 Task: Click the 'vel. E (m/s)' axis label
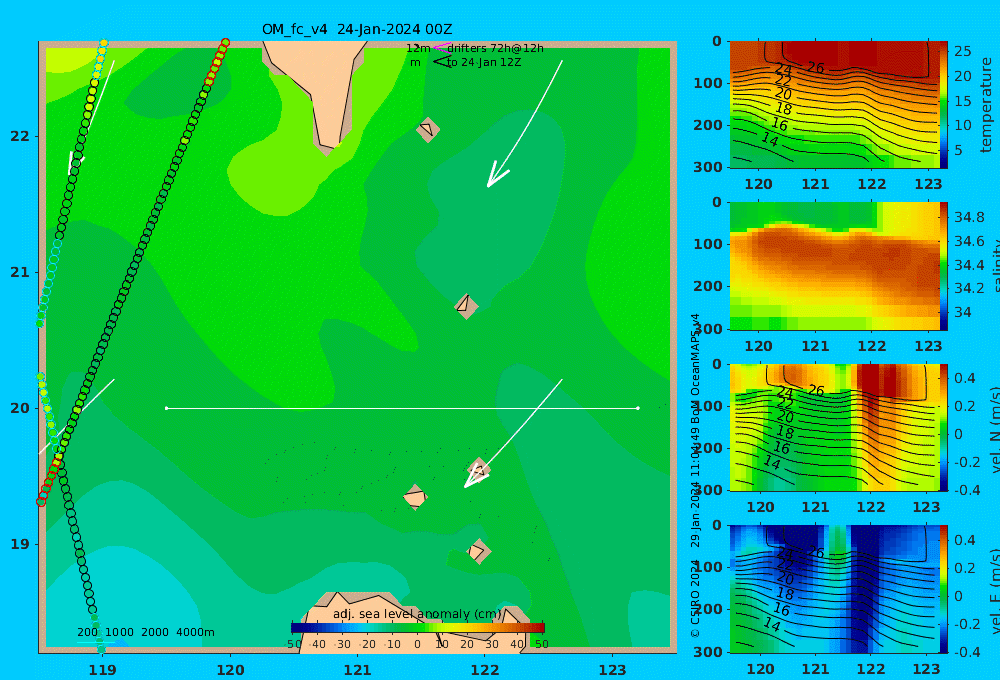(994, 591)
